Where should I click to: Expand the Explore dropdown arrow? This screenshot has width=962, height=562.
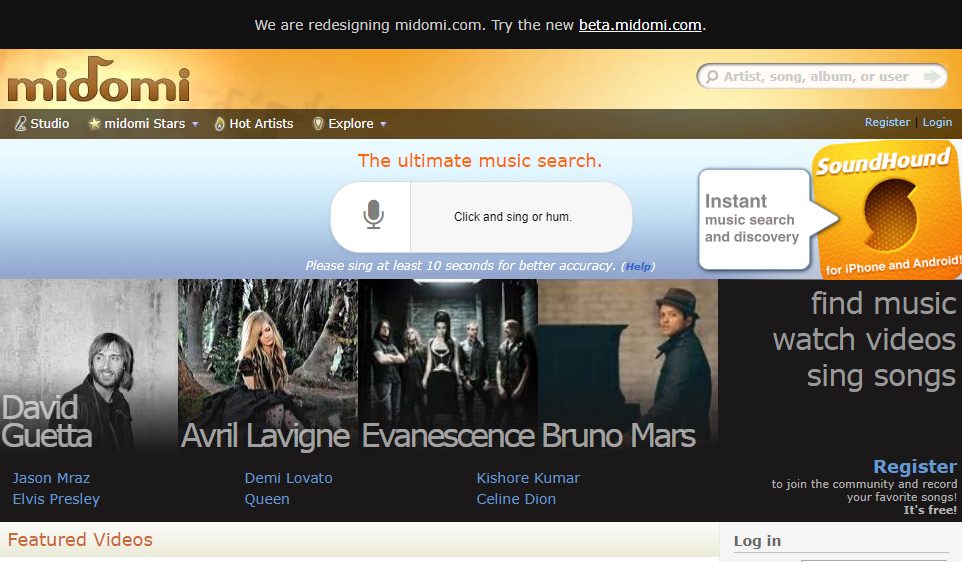(x=383, y=124)
